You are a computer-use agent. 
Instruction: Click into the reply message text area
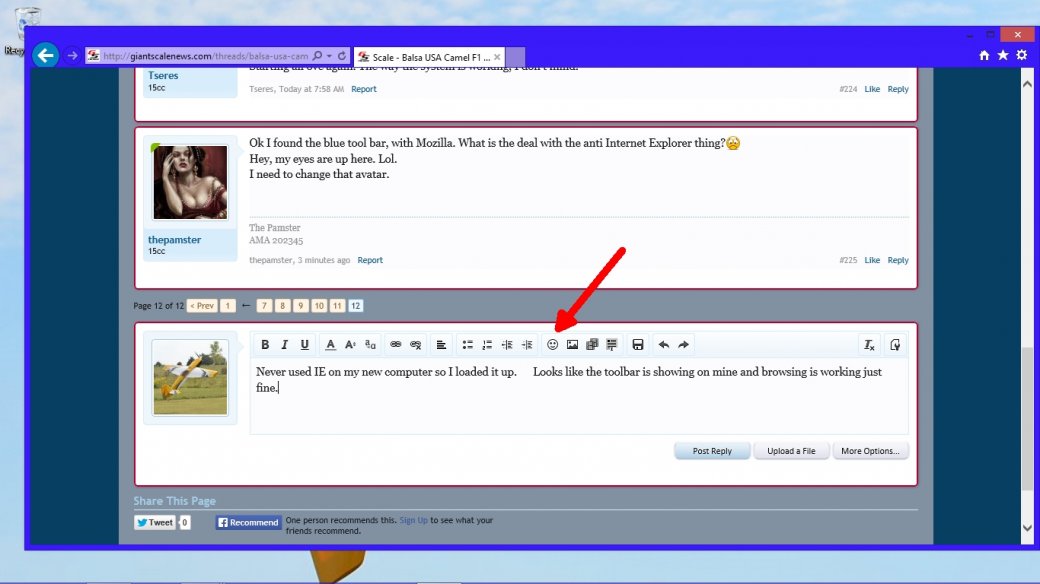[579, 398]
